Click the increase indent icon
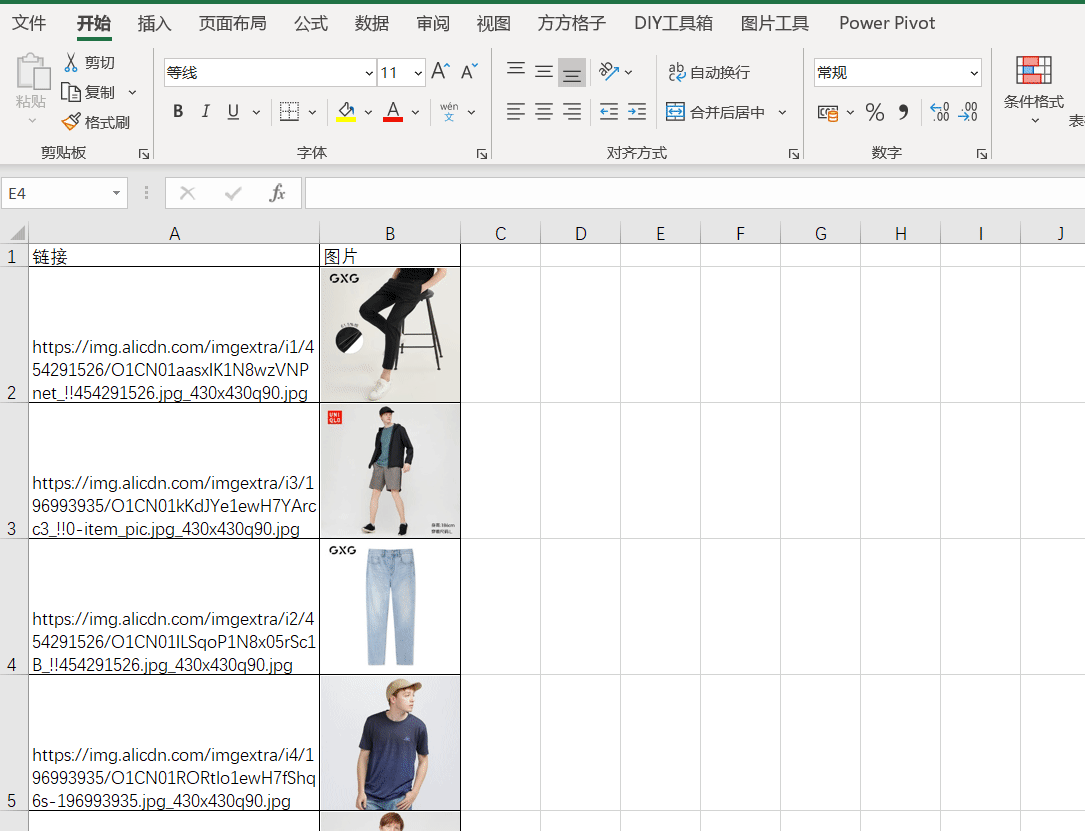The width and height of the screenshot is (1085, 831). tap(637, 112)
